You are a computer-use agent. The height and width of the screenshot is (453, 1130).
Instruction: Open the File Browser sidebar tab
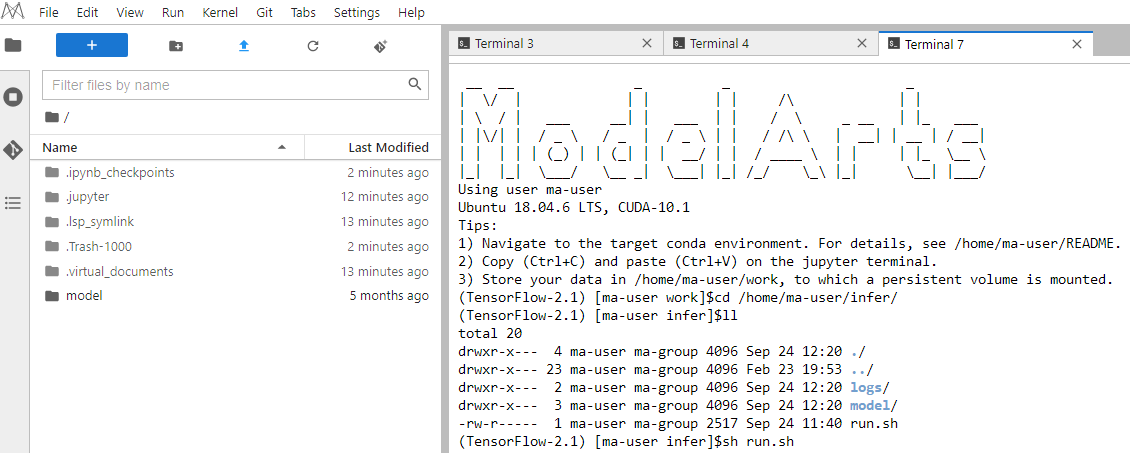[x=13, y=45]
